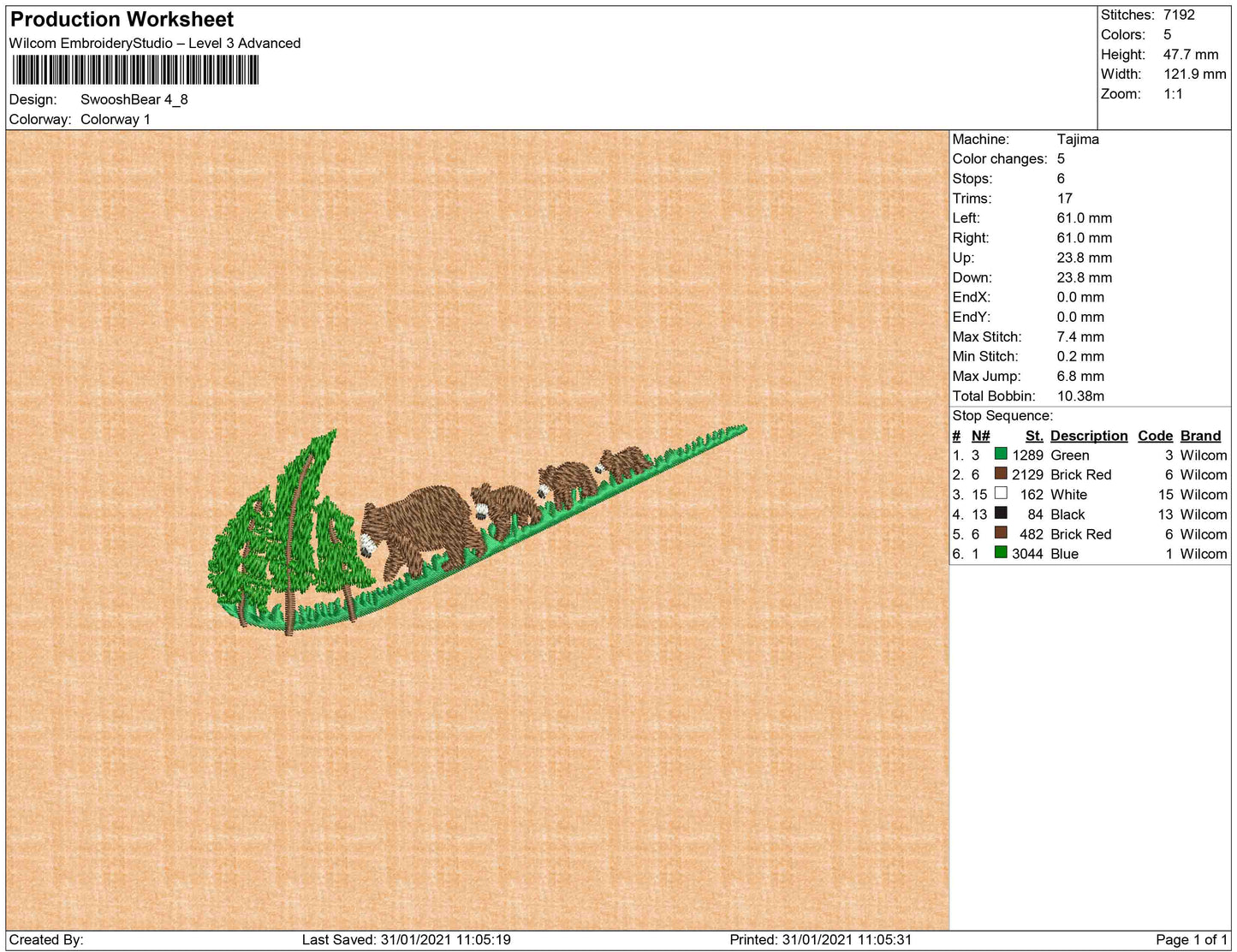Screen dimensions: 1237x952
Task: Select the design name "SwooshBear 4_8"
Action: click(134, 99)
